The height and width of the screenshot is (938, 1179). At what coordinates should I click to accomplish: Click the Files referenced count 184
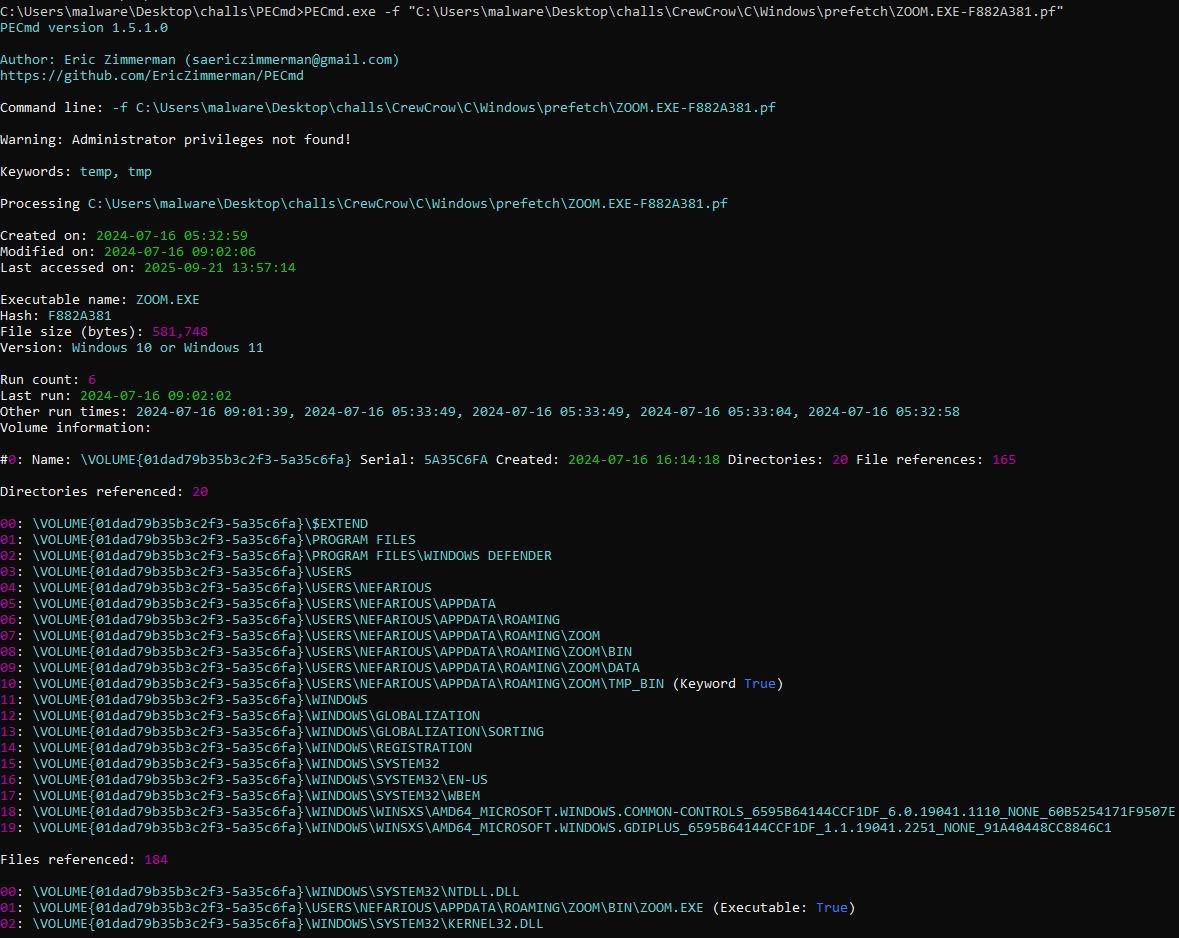tap(156, 860)
